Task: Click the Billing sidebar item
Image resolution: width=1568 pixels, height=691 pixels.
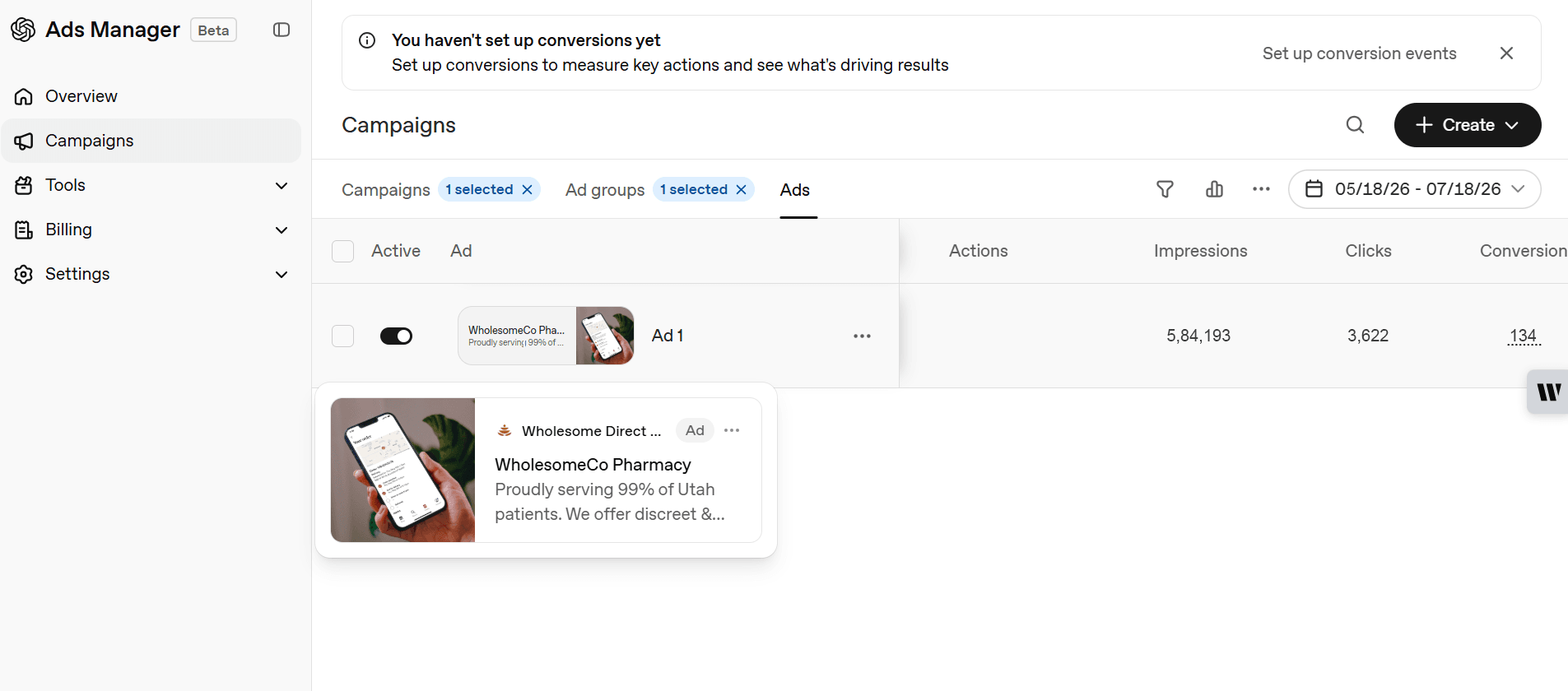Action: pos(151,230)
